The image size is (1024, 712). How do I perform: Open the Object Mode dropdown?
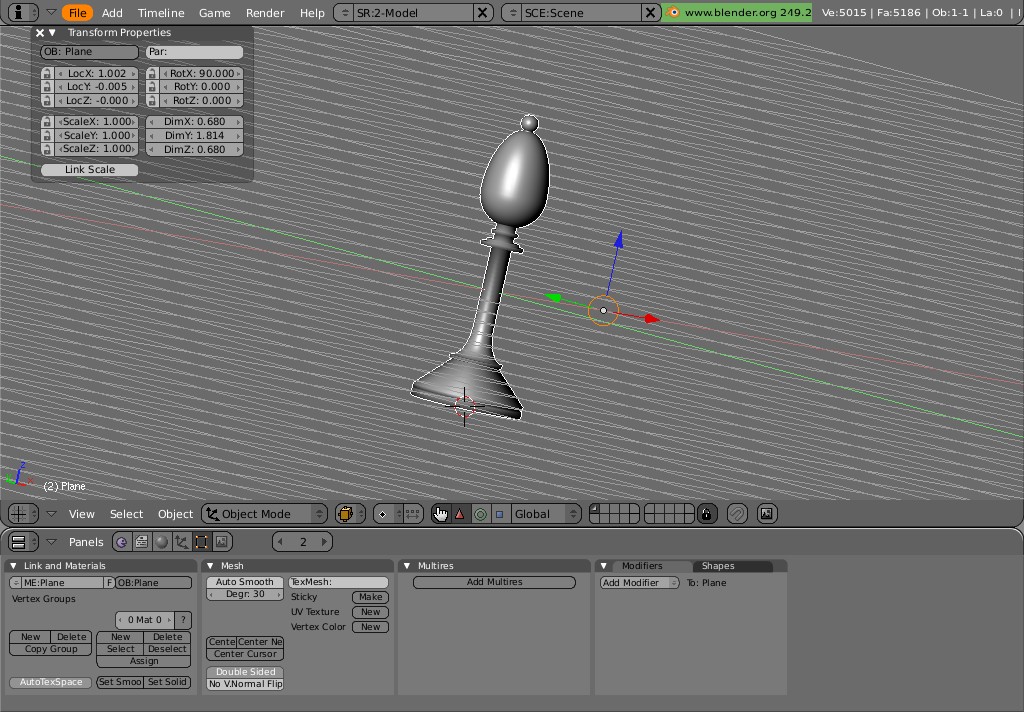(264, 514)
